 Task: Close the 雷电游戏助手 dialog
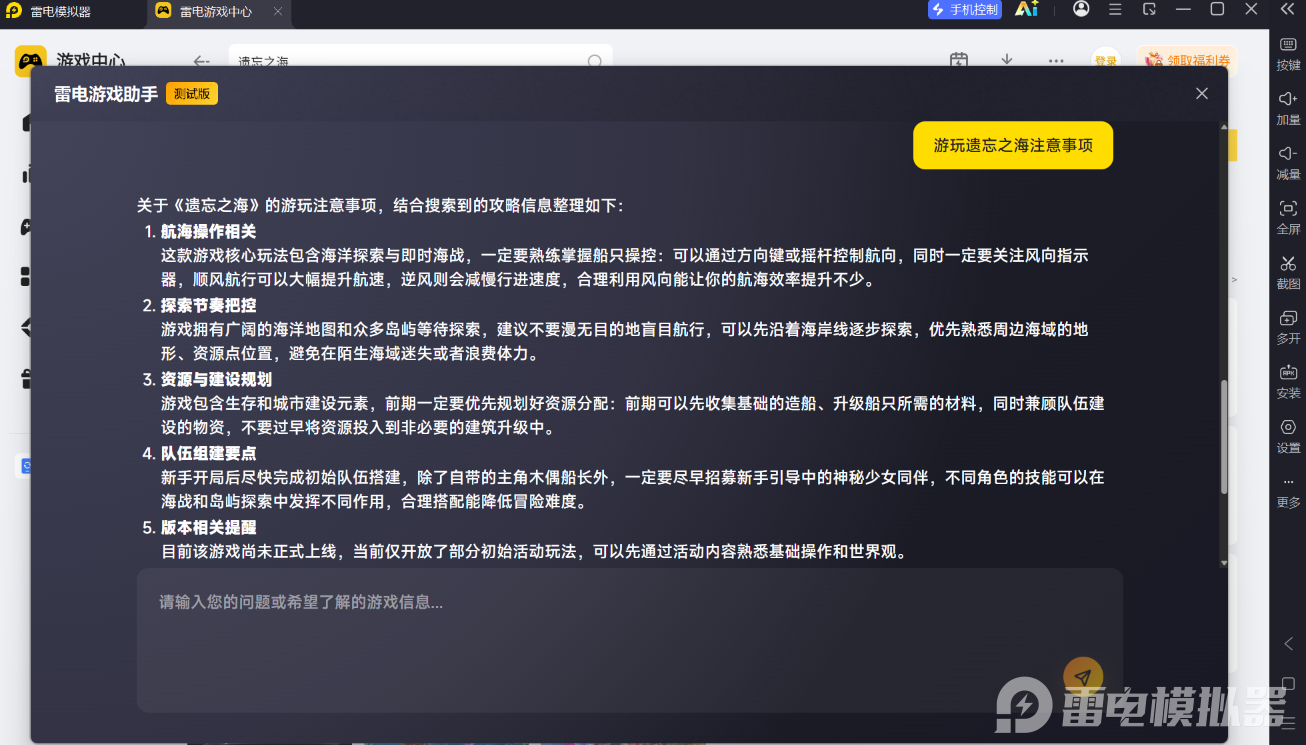pyautogui.click(x=1202, y=93)
